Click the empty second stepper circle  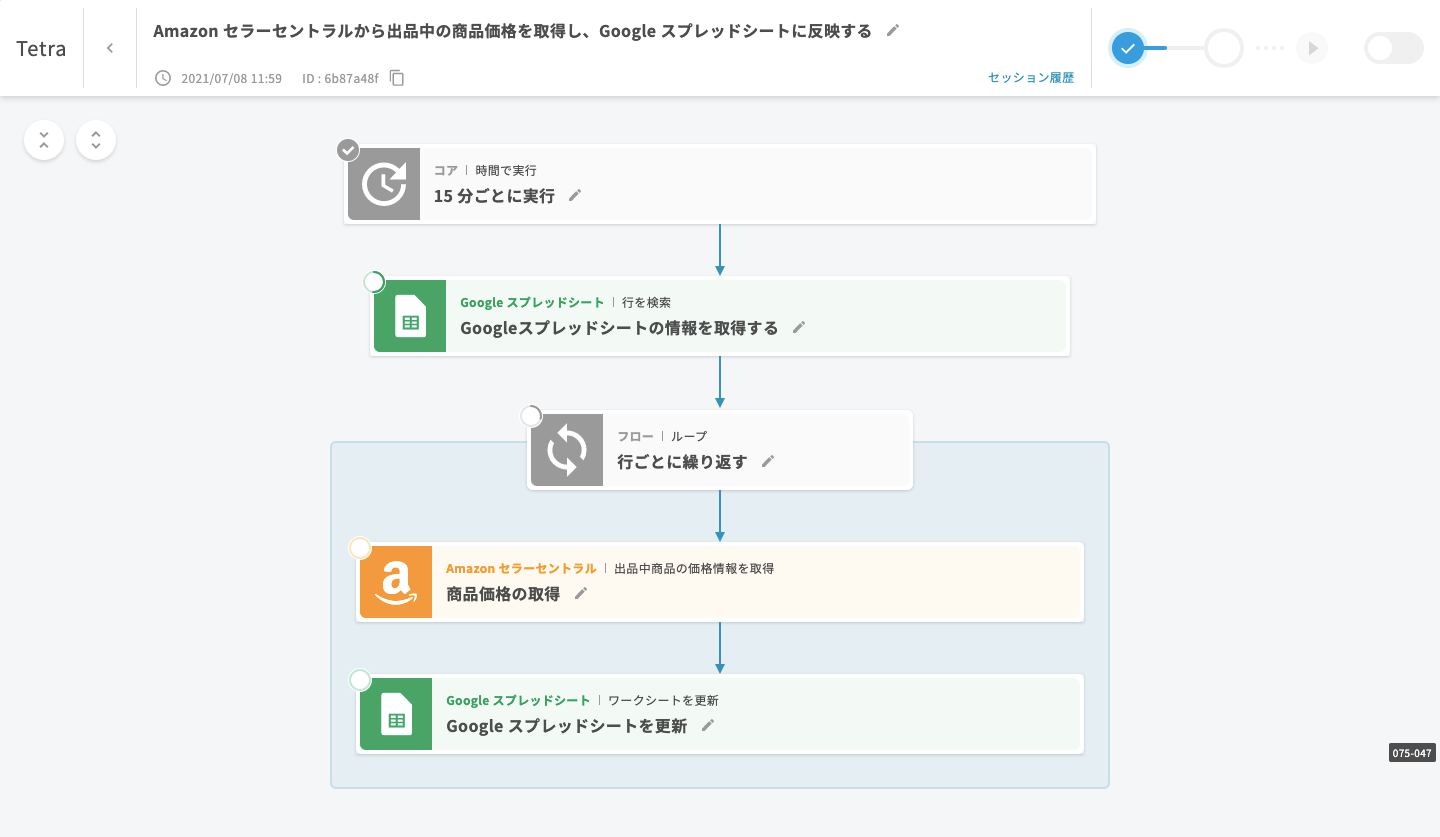click(1224, 48)
